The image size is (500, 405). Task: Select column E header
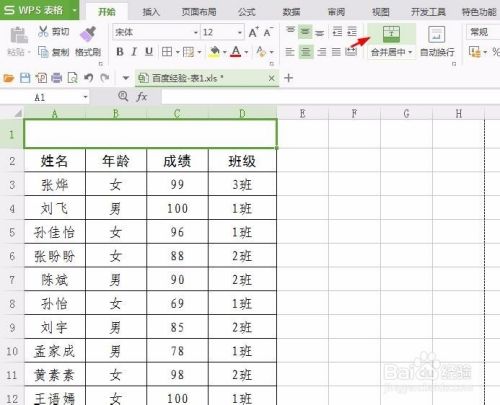click(x=302, y=114)
